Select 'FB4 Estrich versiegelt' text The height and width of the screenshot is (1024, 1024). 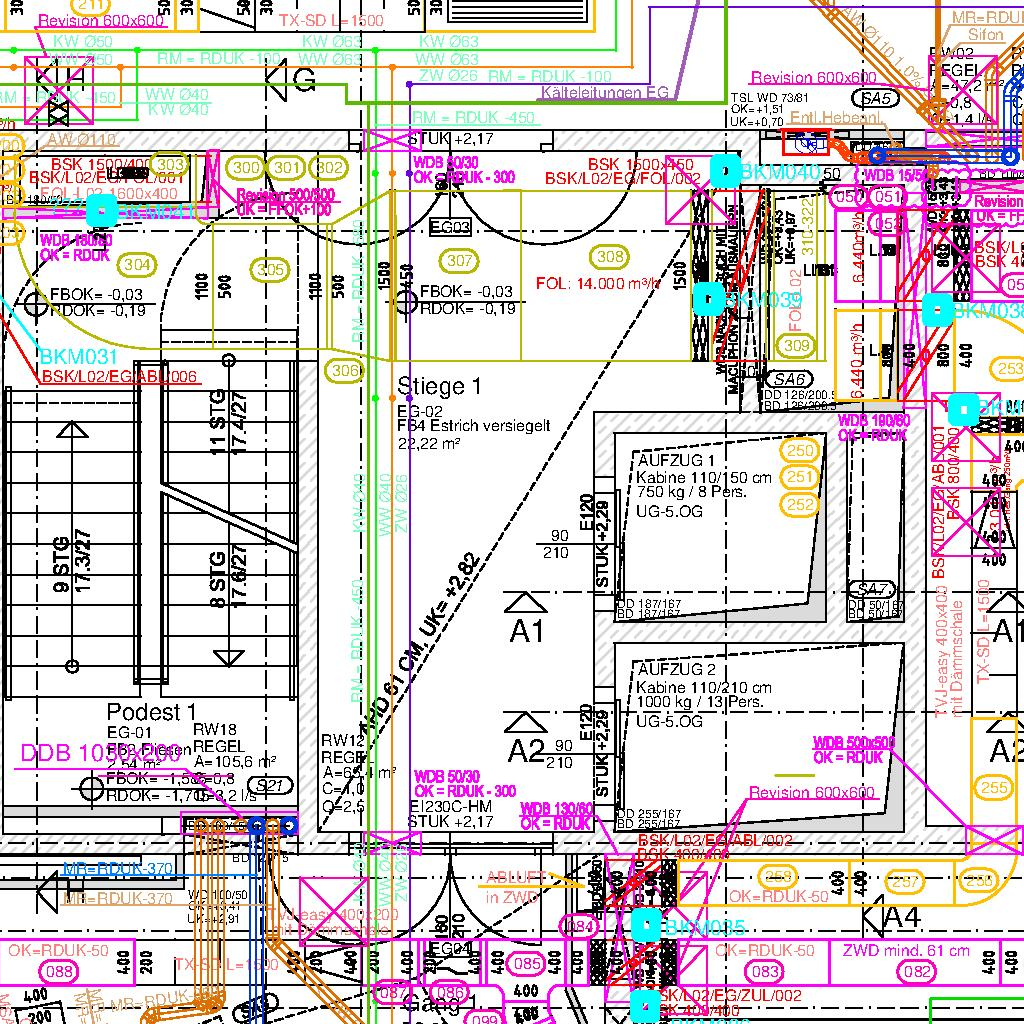(x=474, y=426)
